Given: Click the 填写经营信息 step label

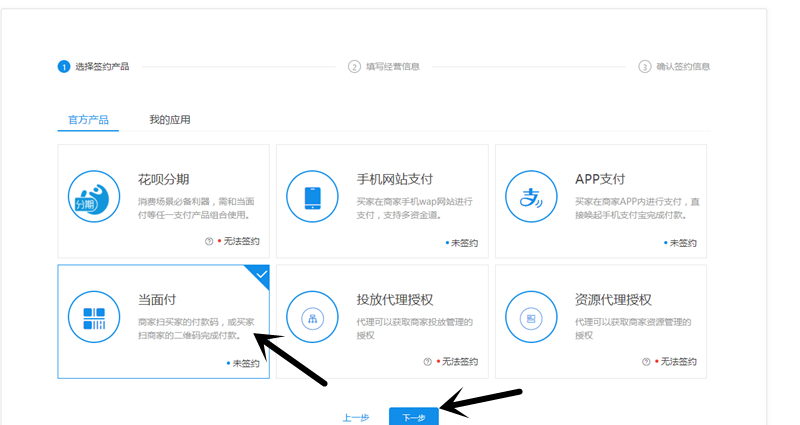Looking at the screenshot, I should point(393,67).
